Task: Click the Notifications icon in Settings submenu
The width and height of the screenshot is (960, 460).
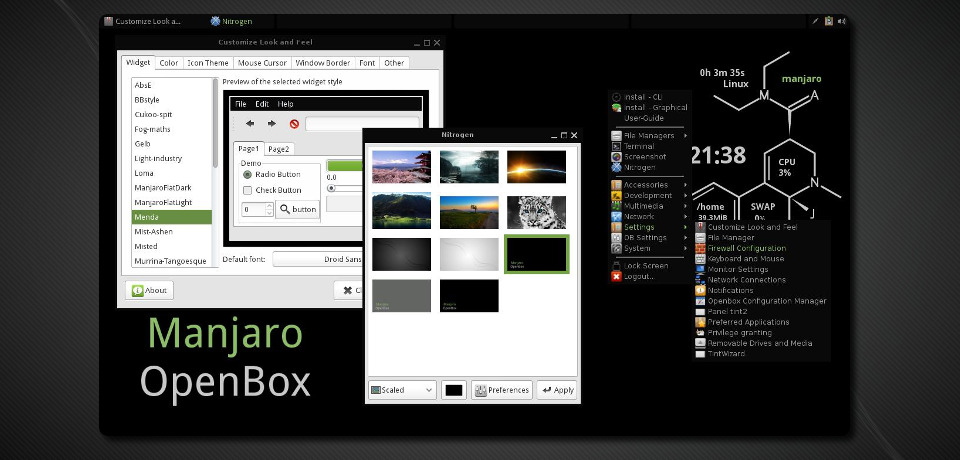Action: tap(700, 290)
